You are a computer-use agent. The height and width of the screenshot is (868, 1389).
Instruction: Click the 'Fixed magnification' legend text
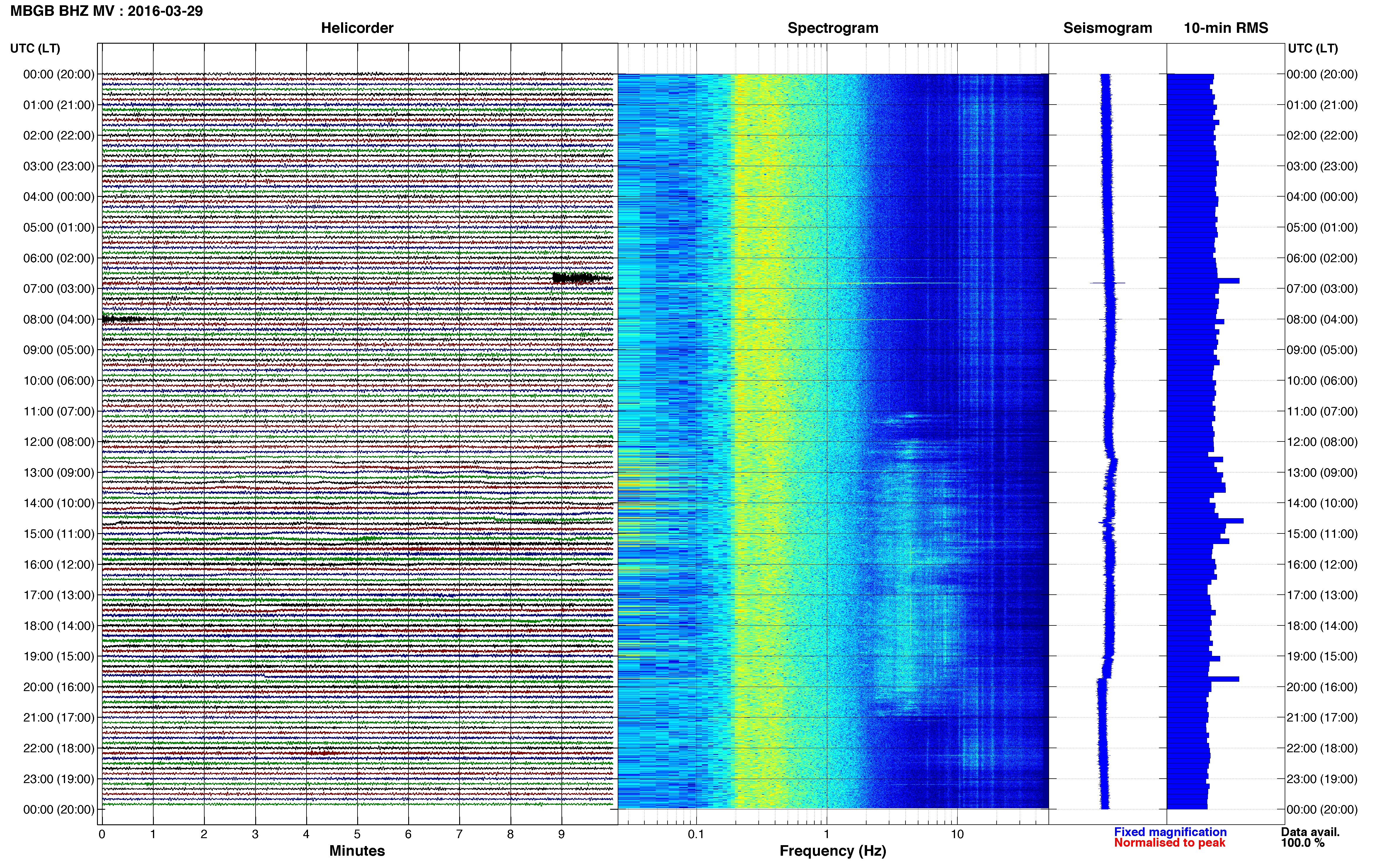click(x=1170, y=832)
